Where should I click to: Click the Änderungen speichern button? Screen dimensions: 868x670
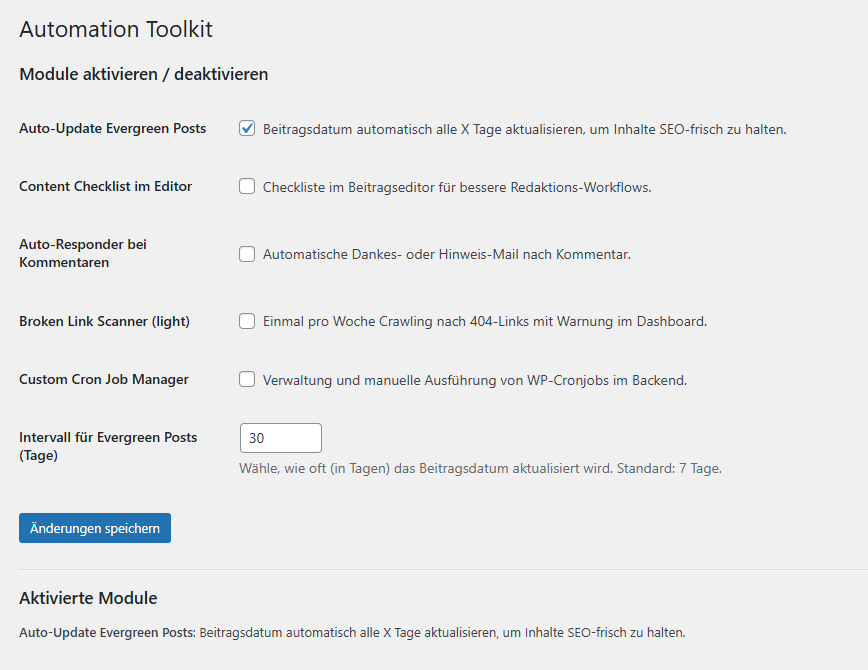[95, 528]
